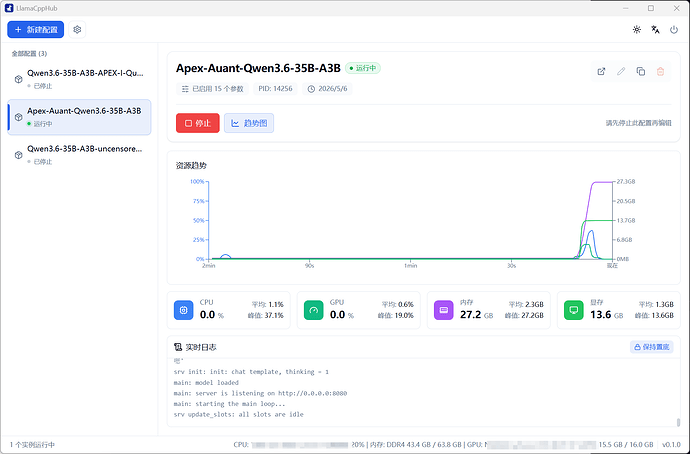
Task: Toggle the light/dark theme sun icon
Action: 637,29
